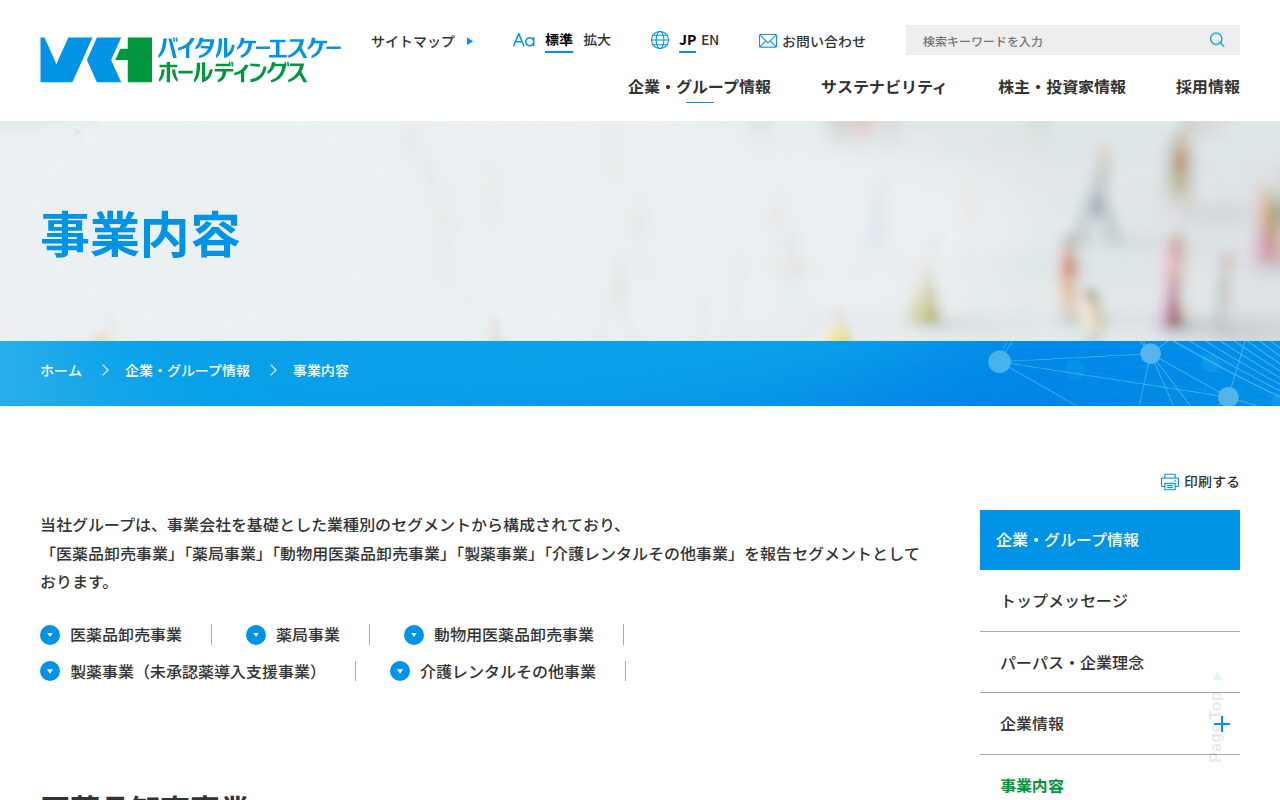
Task: Click the printer icon
Action: pyautogui.click(x=1170, y=482)
